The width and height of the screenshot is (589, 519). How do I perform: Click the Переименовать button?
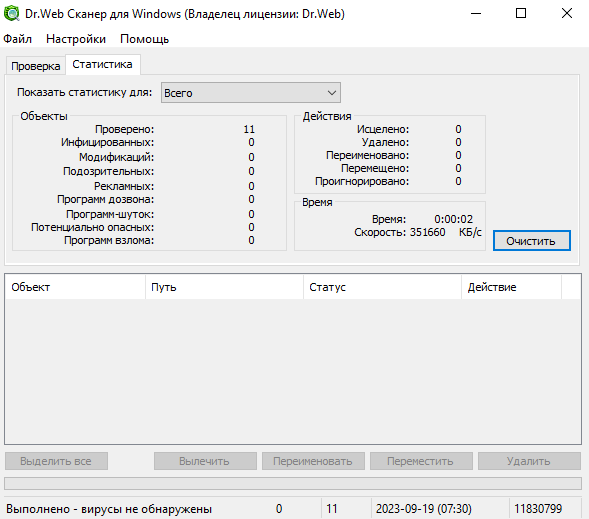tap(313, 461)
